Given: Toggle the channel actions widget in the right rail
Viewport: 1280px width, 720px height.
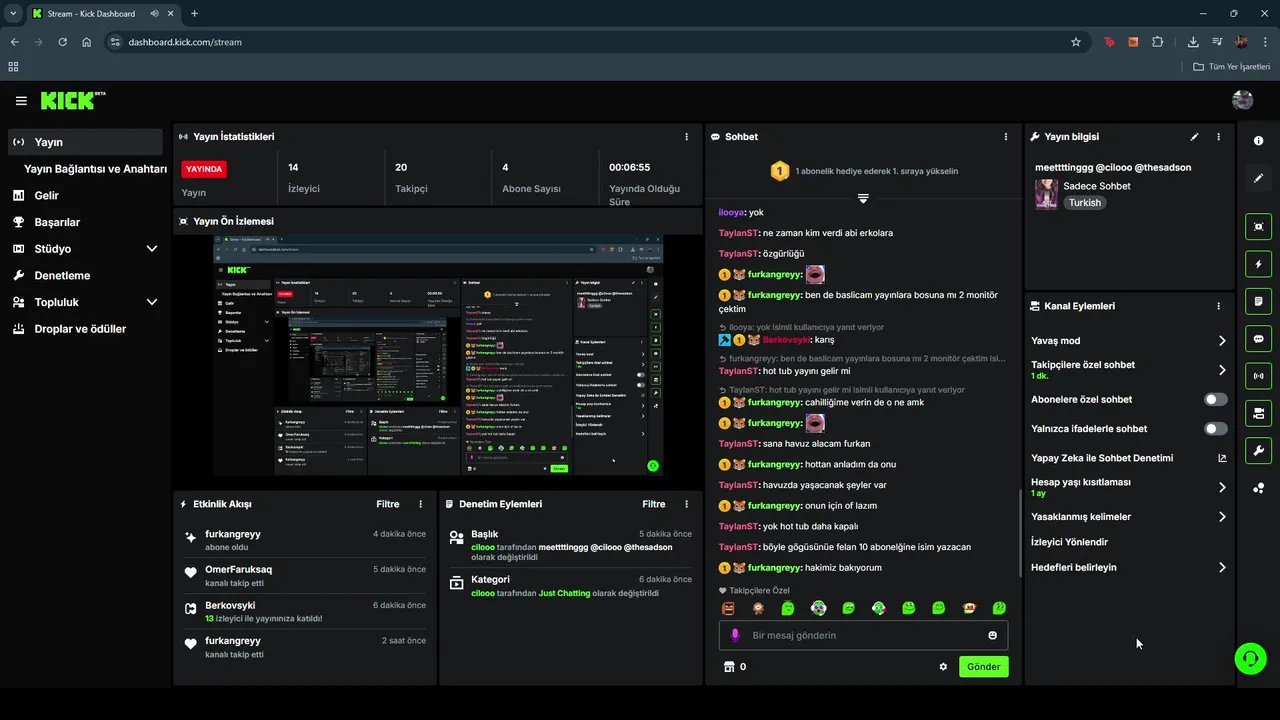Looking at the screenshot, I should pyautogui.click(x=1259, y=413).
